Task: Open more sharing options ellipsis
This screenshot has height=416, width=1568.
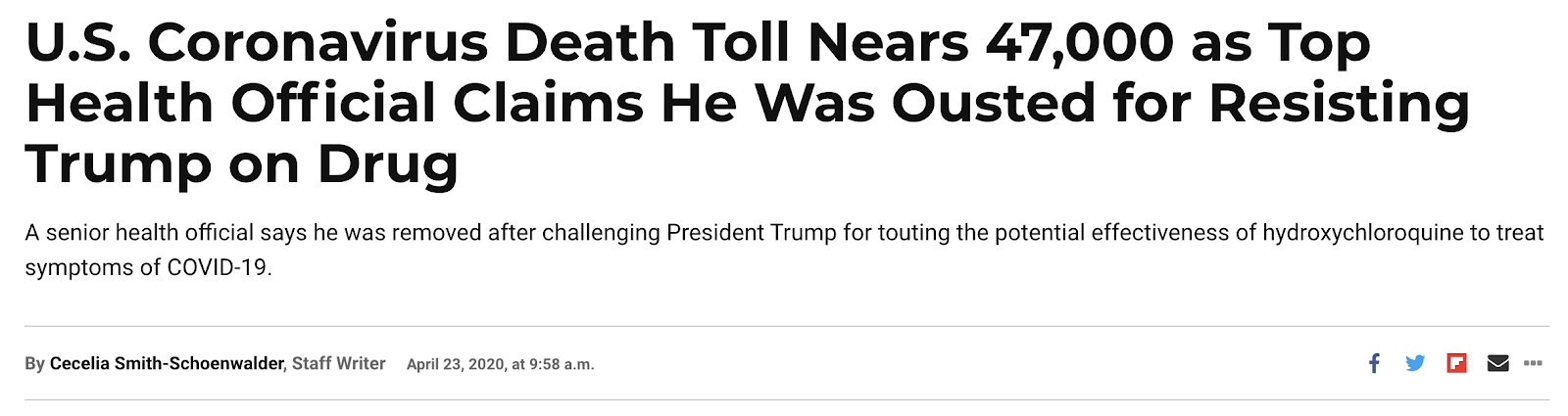Action: [1533, 363]
